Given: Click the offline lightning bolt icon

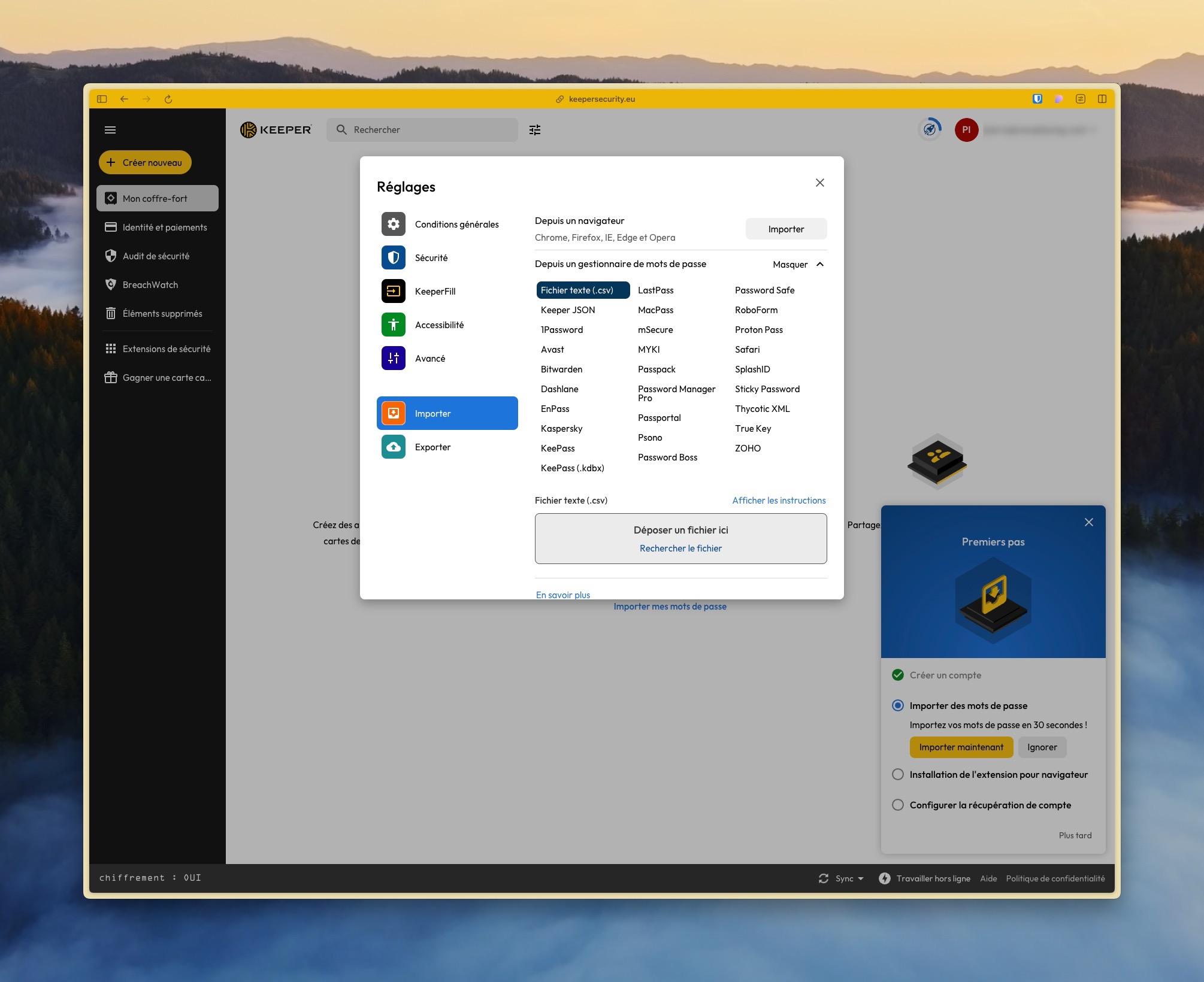Looking at the screenshot, I should (885, 878).
